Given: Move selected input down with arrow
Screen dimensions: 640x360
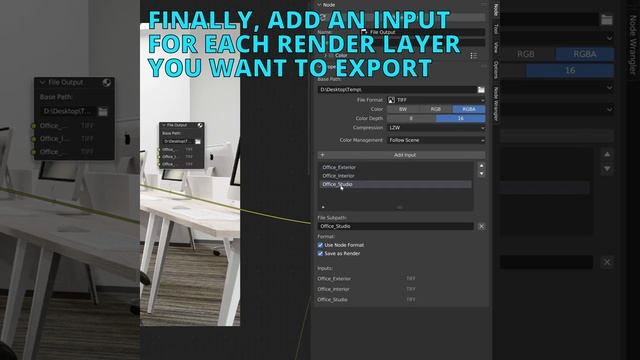Looking at the screenshot, I should click(481, 173).
